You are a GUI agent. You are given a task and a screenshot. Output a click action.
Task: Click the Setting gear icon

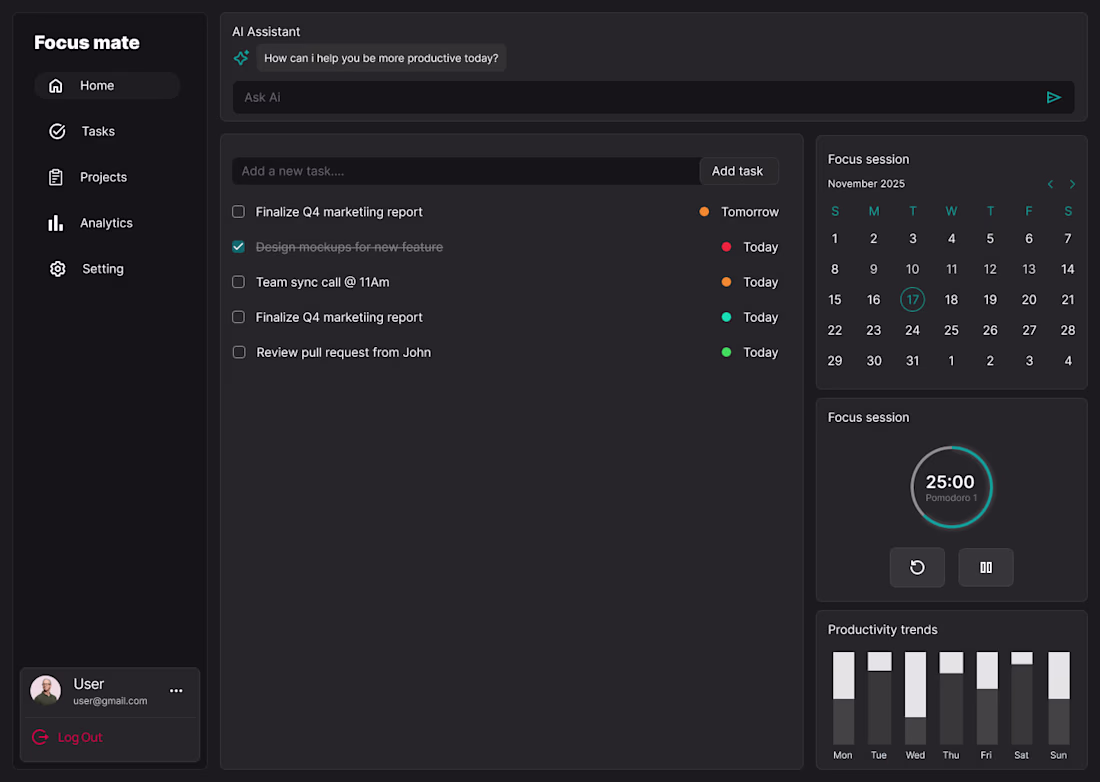click(x=57, y=269)
